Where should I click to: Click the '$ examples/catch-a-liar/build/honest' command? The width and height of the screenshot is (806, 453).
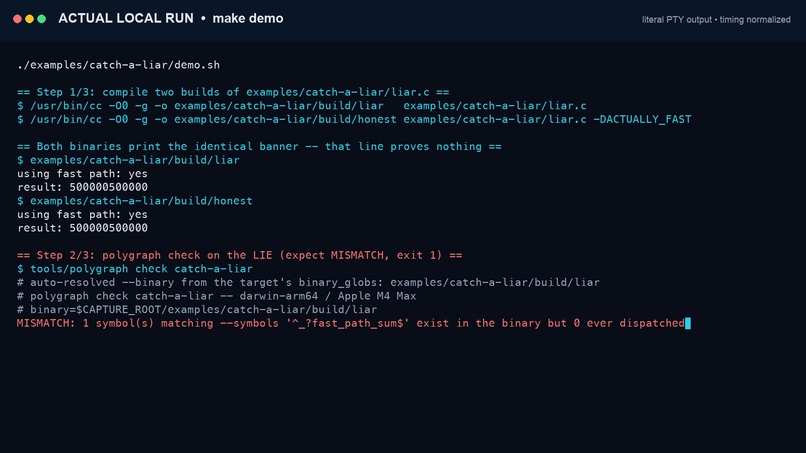coord(135,201)
